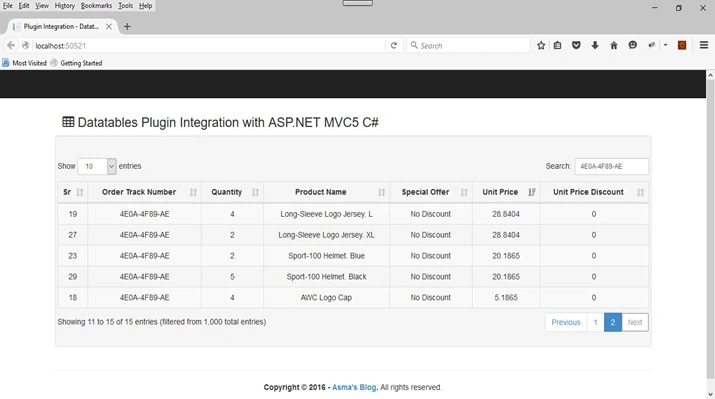Select the Long-Sleeve Logo Jersey, L cell
Image resolution: width=715 pixels, height=399 pixels.
(326, 214)
